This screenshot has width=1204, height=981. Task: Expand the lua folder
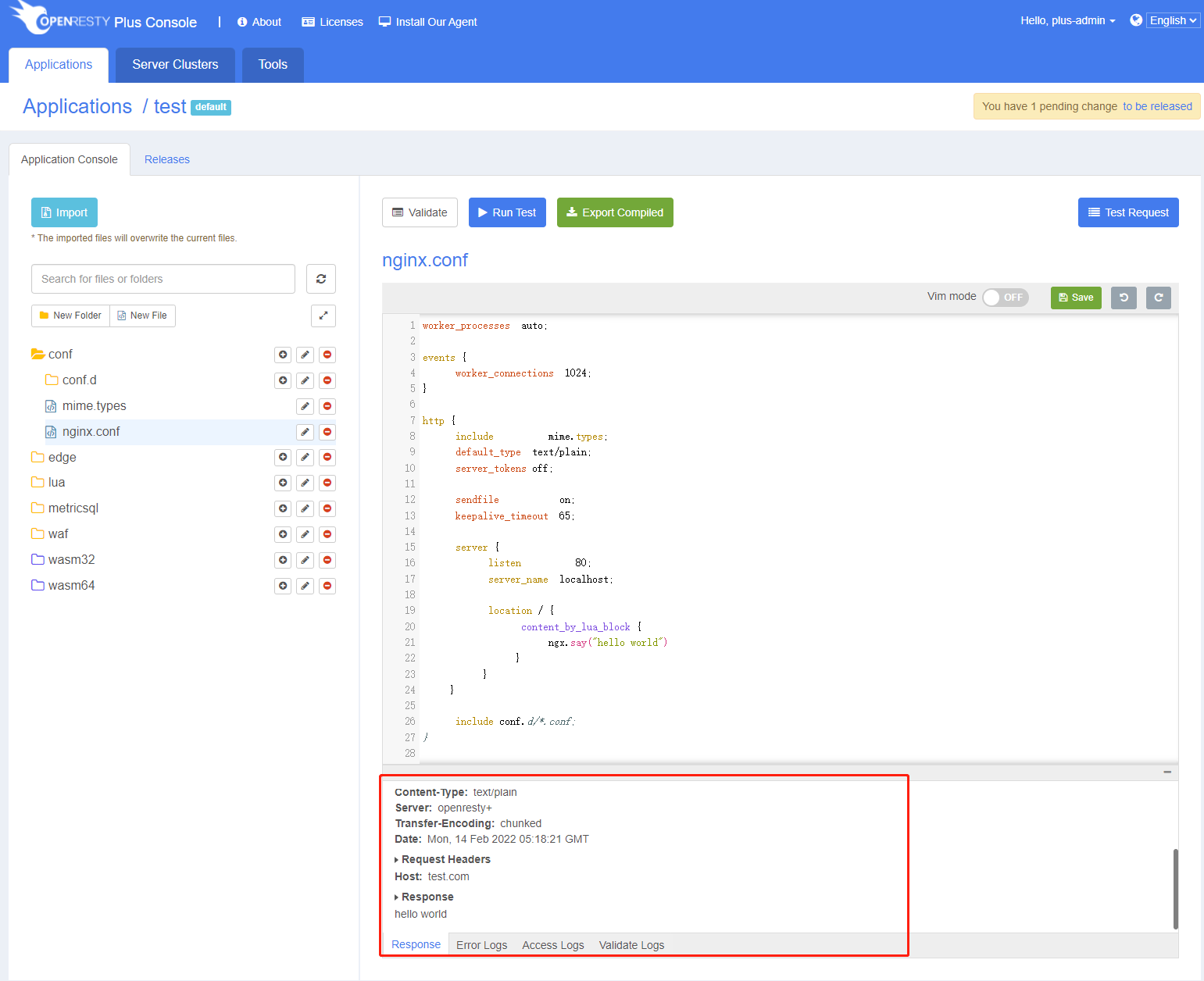(38, 482)
